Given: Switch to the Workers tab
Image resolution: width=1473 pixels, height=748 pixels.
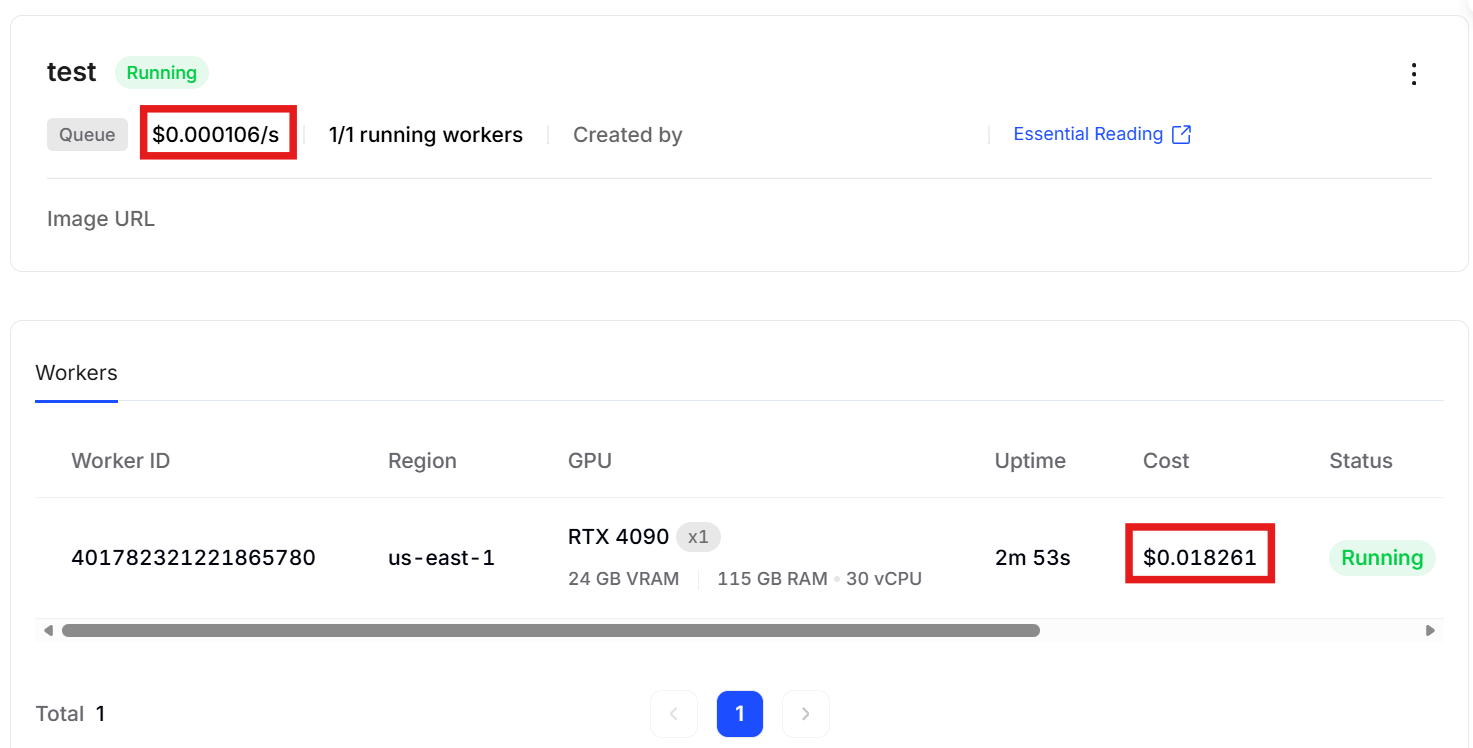Looking at the screenshot, I should coord(76,373).
